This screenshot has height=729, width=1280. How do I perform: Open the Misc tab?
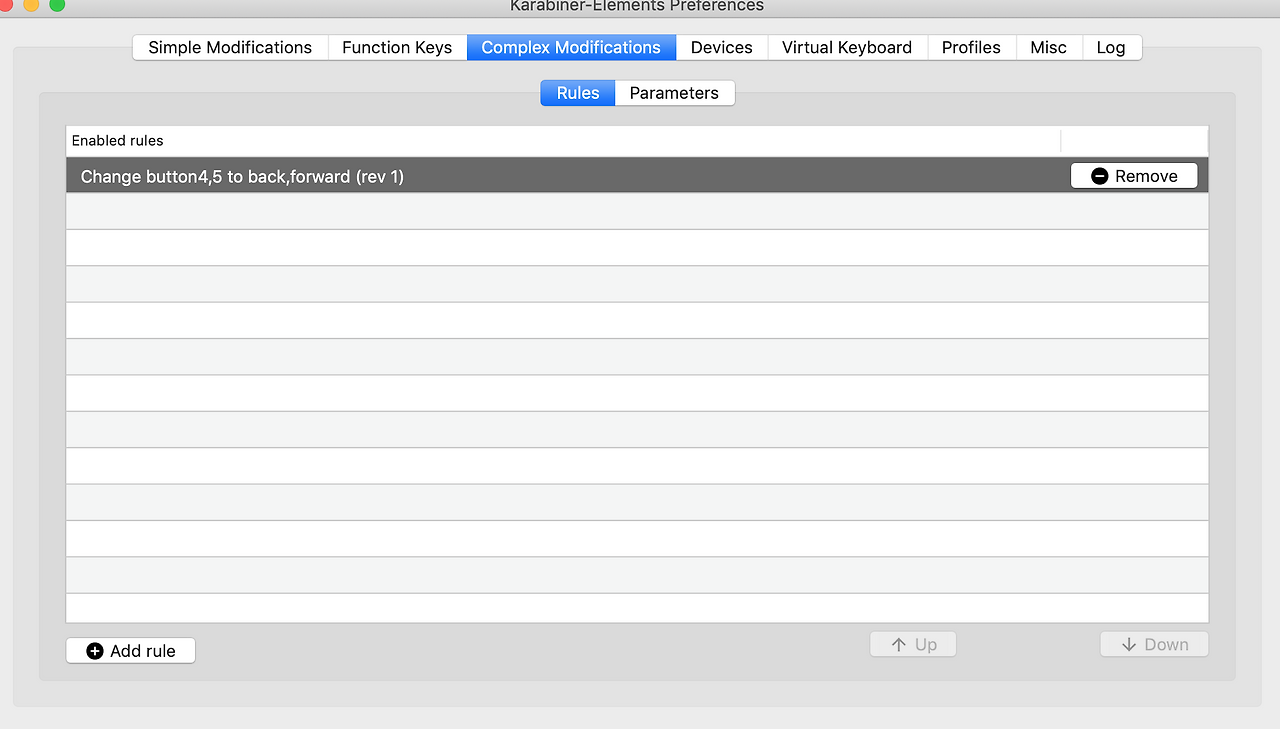[1049, 47]
